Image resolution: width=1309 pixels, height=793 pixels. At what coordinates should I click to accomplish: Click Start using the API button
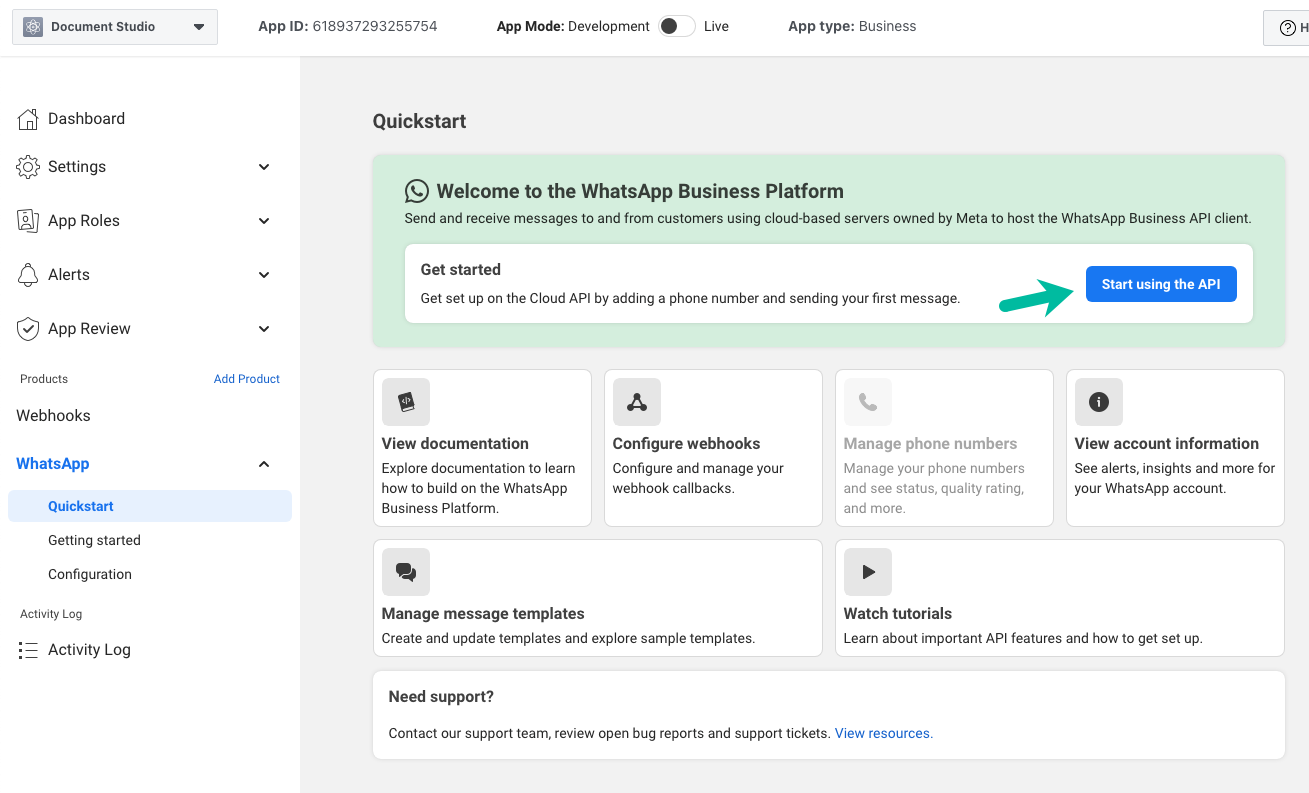tap(1161, 284)
